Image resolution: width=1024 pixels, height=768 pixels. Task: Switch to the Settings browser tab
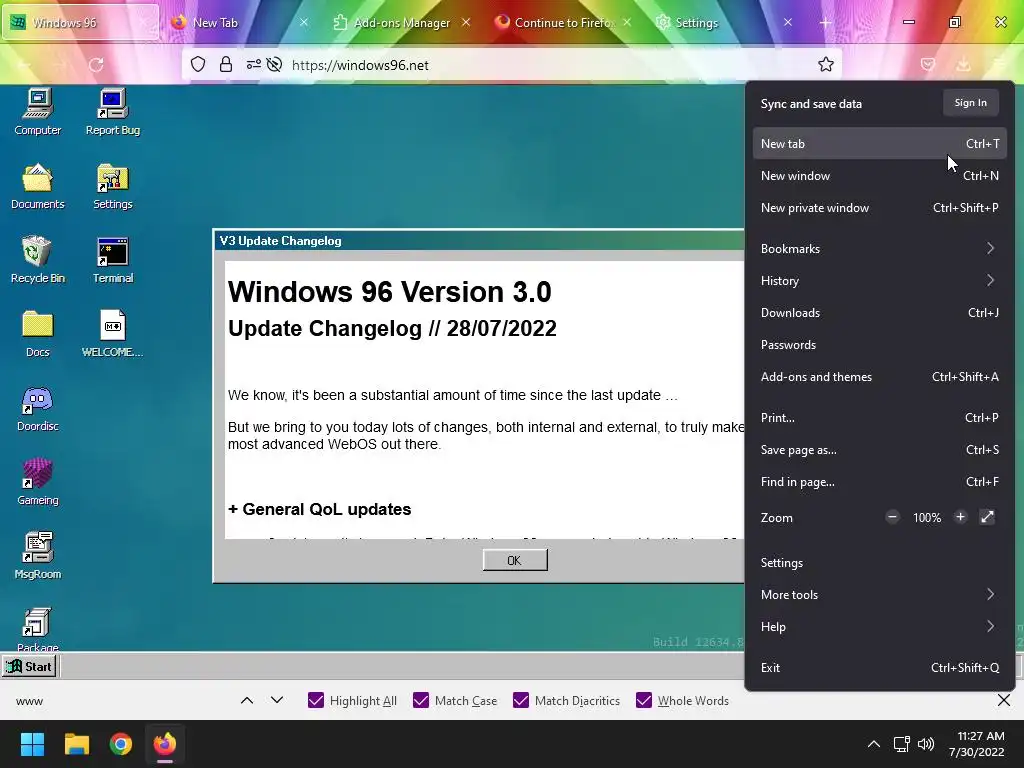click(x=724, y=22)
